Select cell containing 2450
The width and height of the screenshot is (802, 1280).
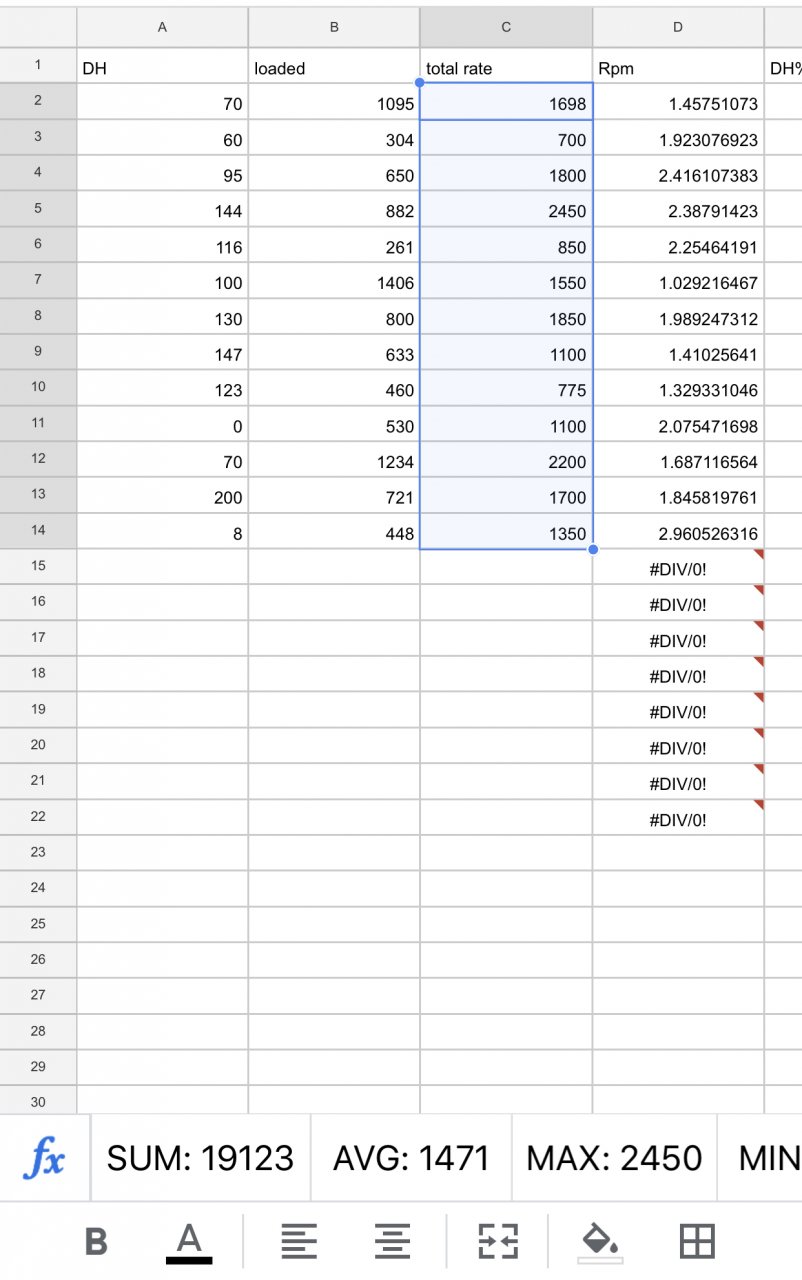tap(506, 209)
